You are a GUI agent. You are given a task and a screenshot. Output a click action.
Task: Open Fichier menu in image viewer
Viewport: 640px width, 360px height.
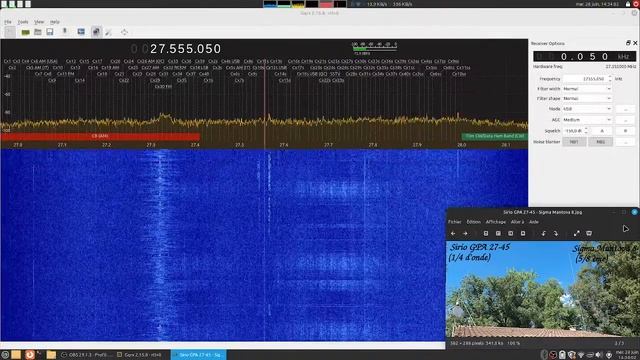[x=455, y=222]
